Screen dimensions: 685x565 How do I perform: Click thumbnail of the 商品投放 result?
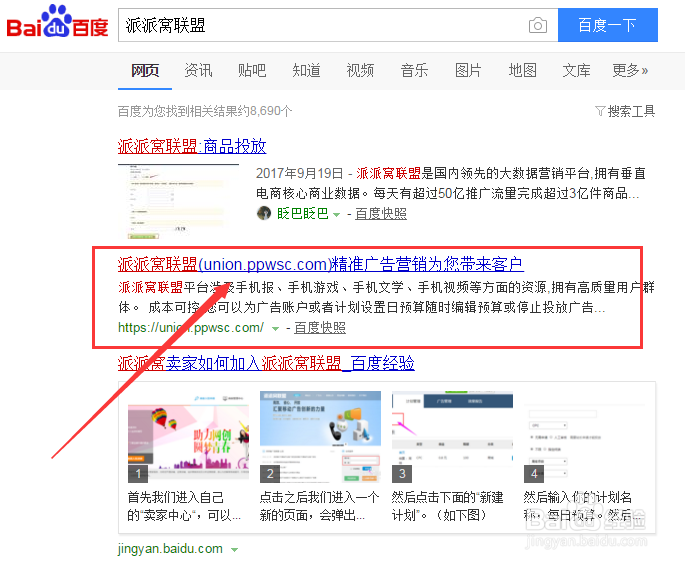pos(178,201)
